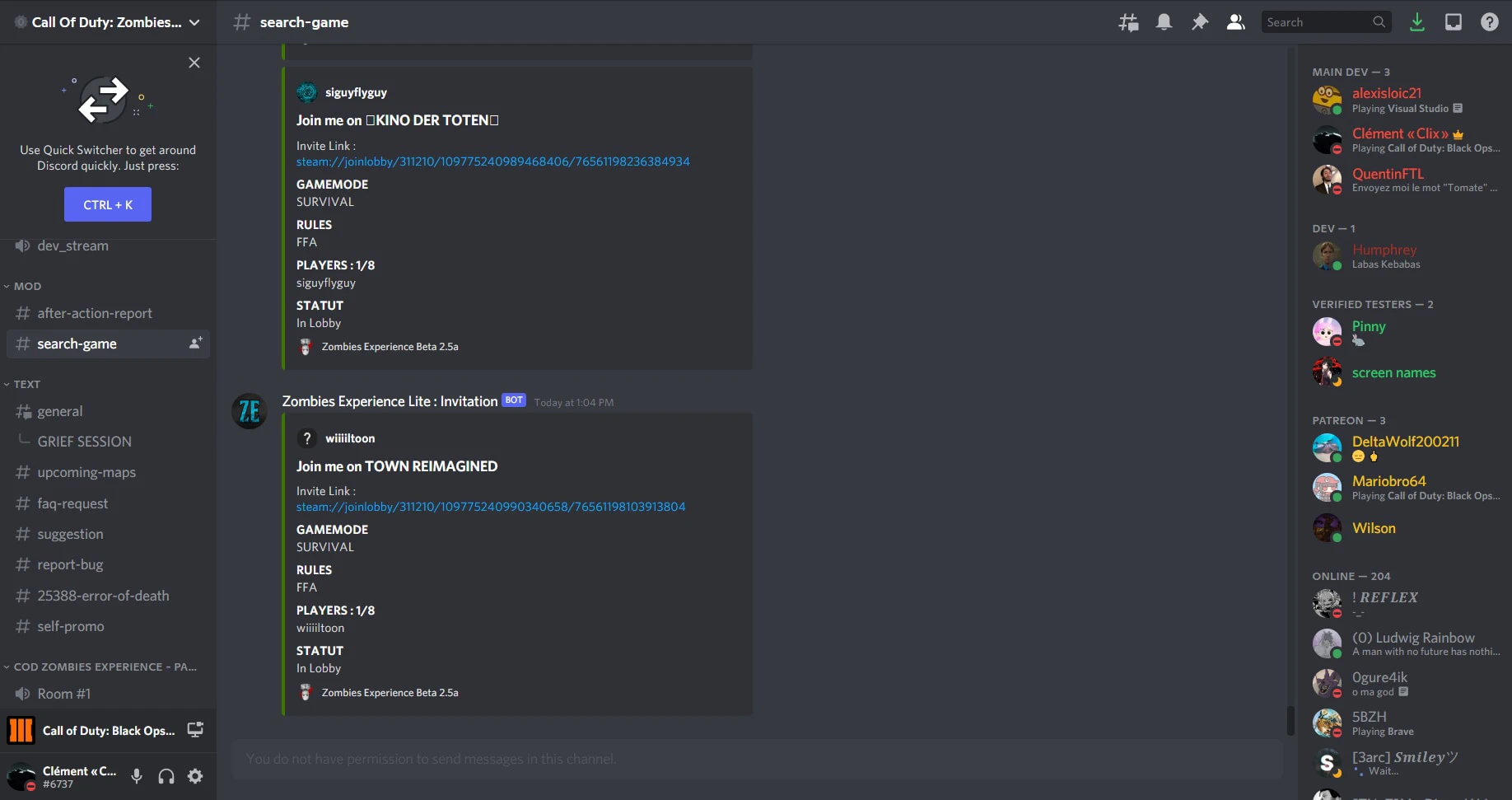
Task: Open KINO DER TOTEN steam invite link
Action: point(493,161)
